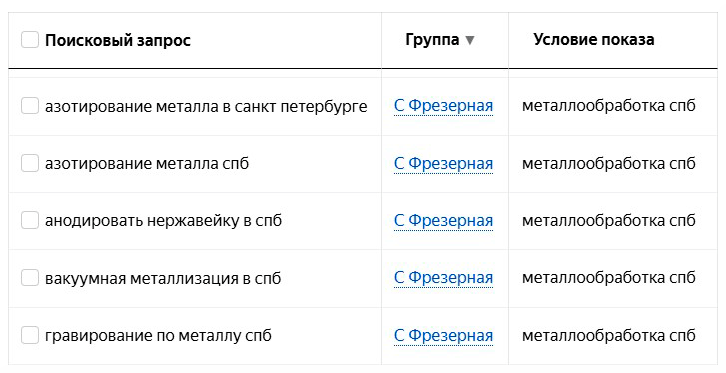Click С Фрезерная link in вакуумная металлизация row
Viewport: 726px width, 373px height.
point(443,278)
